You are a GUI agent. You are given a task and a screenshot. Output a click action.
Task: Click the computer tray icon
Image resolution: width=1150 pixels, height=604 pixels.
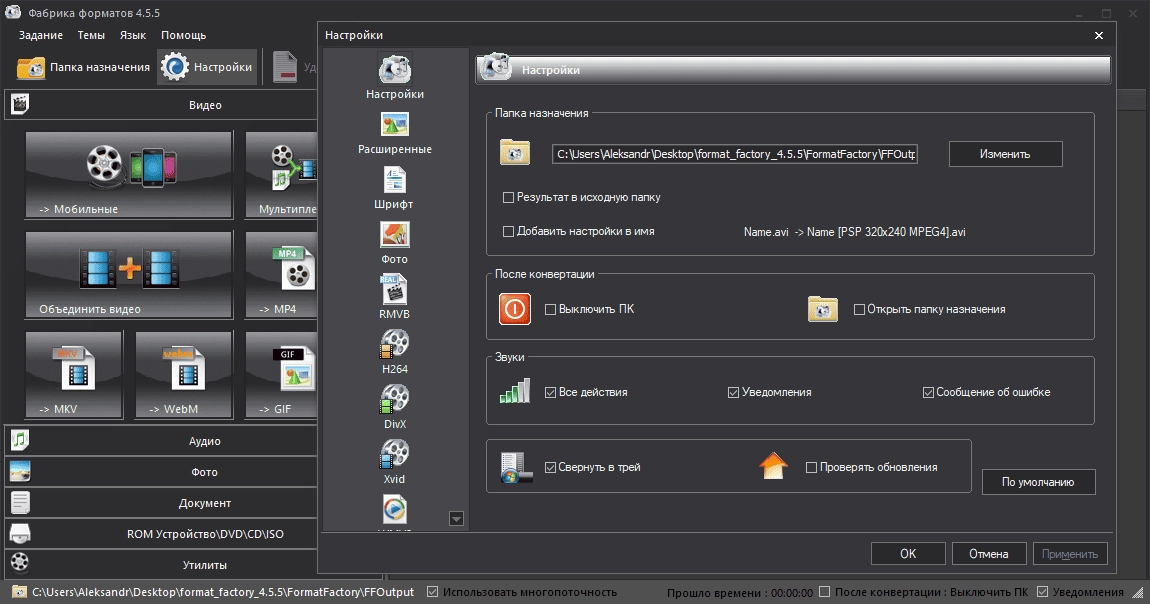coord(515,467)
